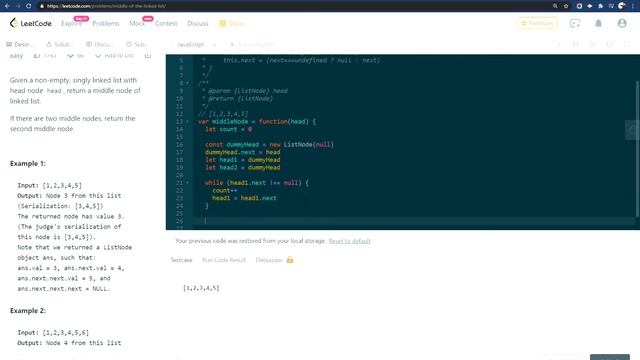This screenshot has height=360, width=640.
Task: Open the user profile avatar
Action: [622, 23]
